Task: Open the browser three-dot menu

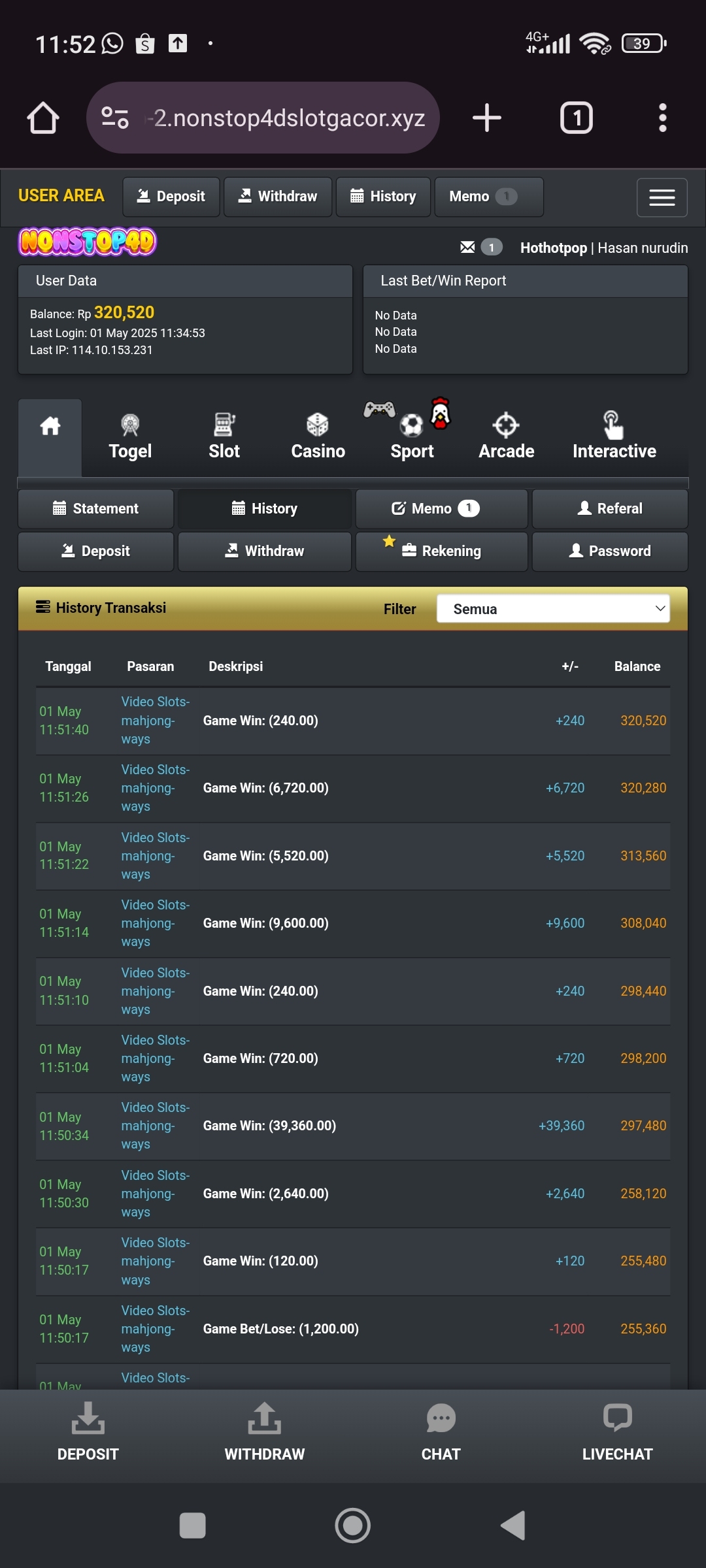Action: point(662,118)
